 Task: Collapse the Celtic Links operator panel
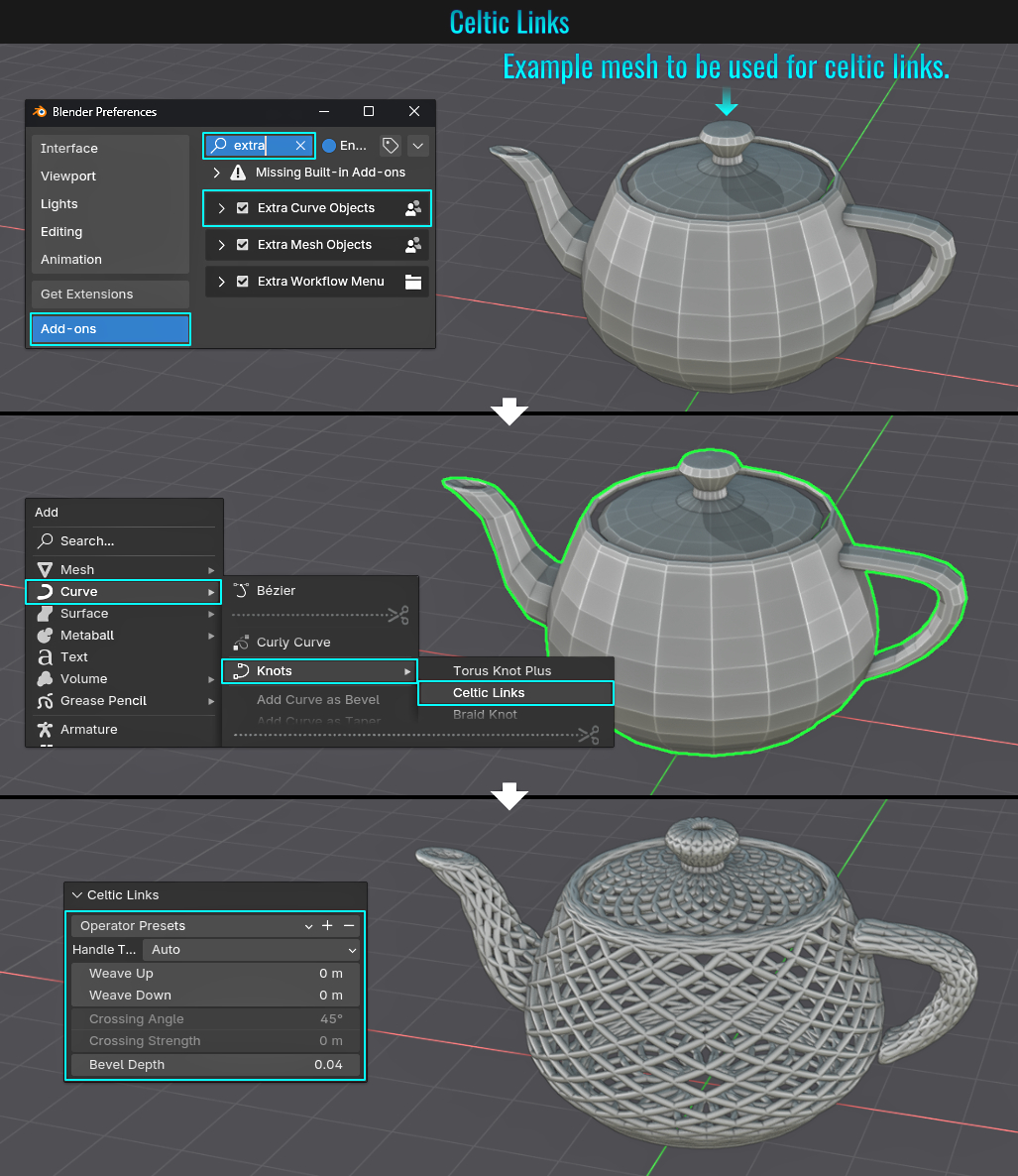pos(76,895)
